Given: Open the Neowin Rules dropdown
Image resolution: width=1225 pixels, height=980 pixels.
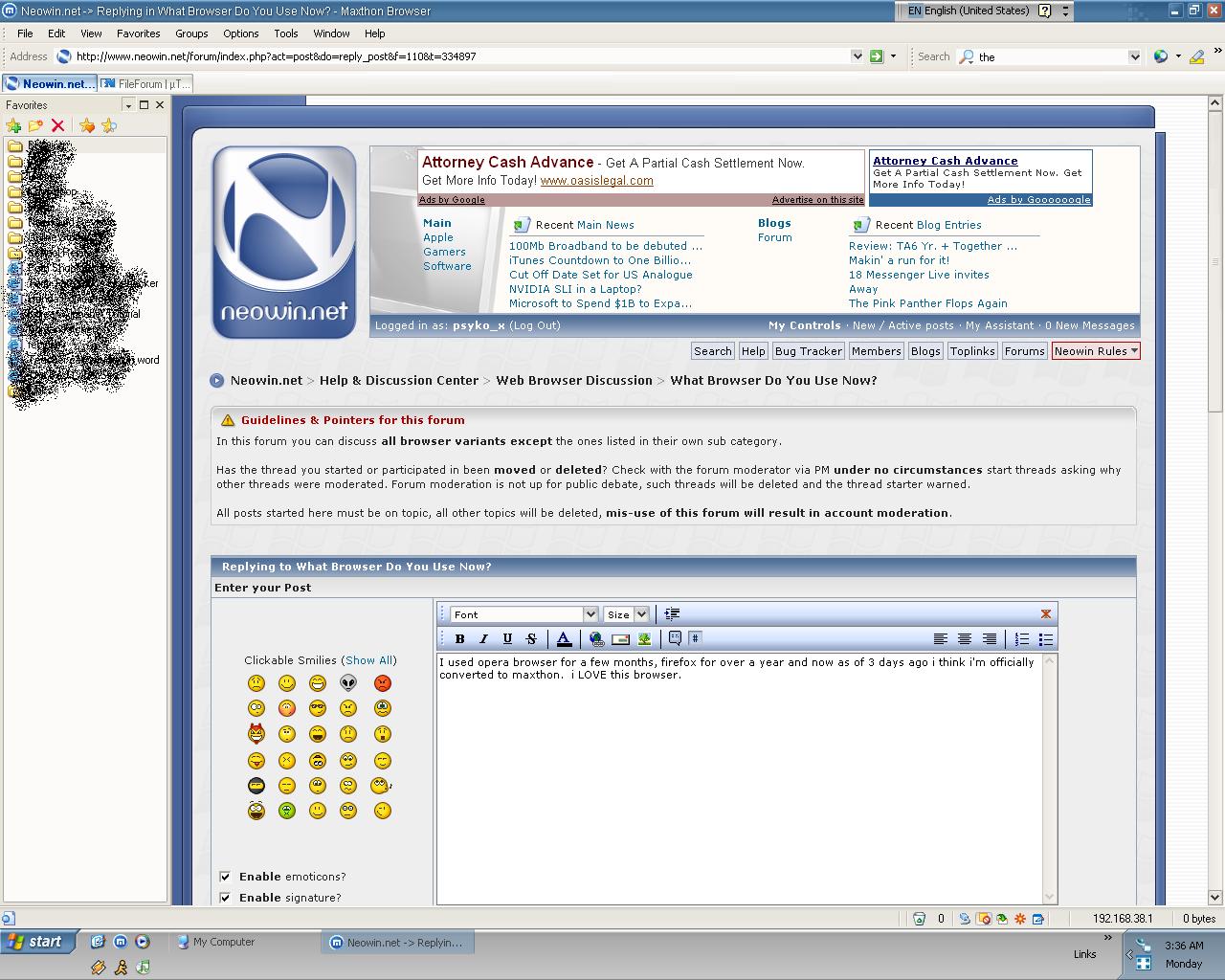Looking at the screenshot, I should click(x=1096, y=351).
